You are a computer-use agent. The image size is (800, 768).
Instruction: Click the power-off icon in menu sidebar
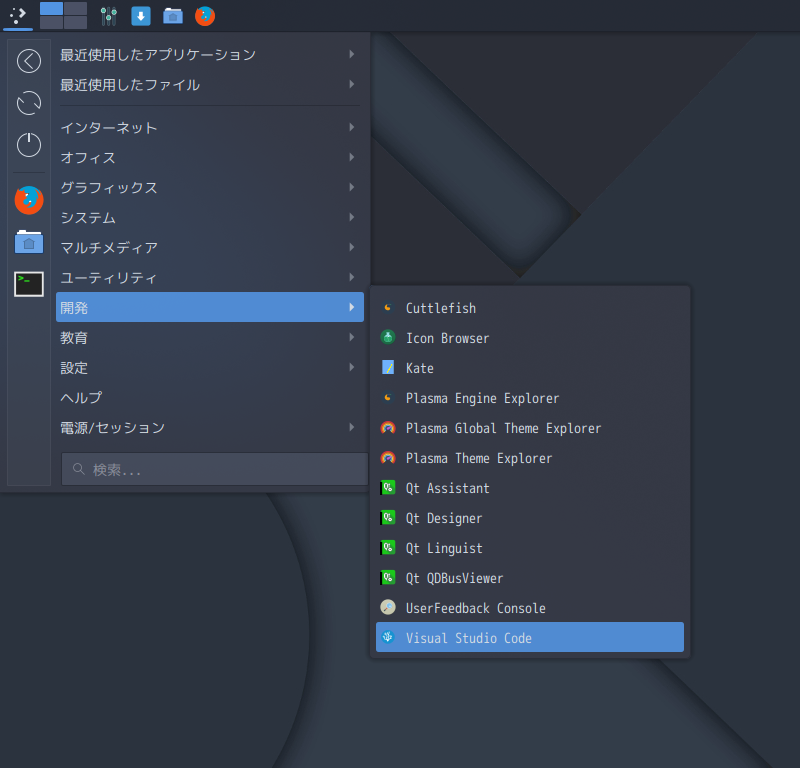tap(29, 145)
